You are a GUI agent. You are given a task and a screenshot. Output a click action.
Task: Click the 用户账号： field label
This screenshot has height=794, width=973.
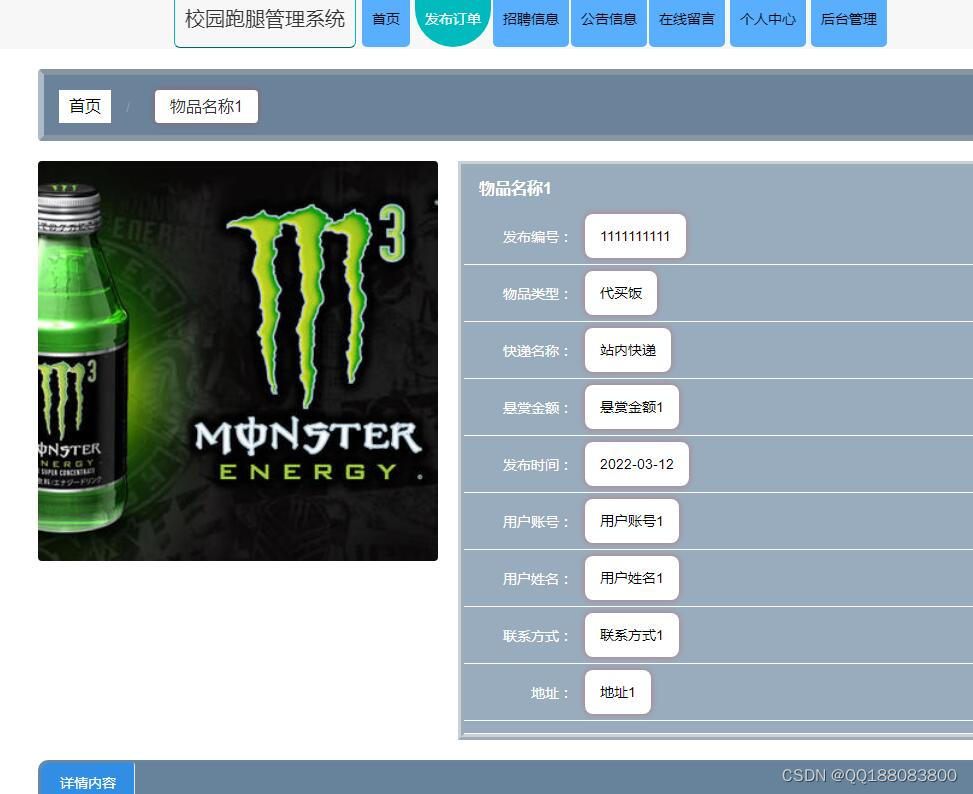[x=536, y=522]
